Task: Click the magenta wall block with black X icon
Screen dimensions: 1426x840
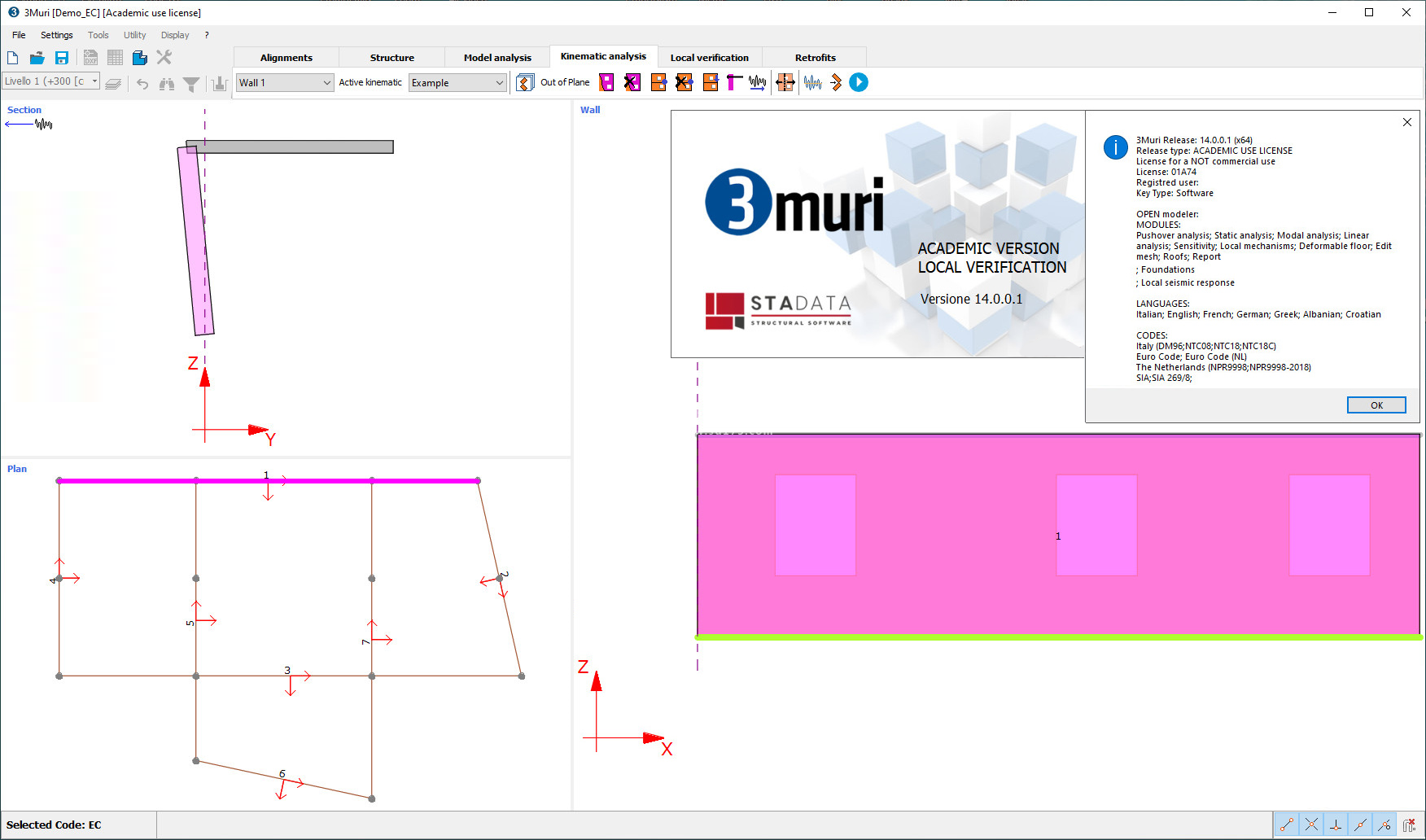Action: [632, 82]
